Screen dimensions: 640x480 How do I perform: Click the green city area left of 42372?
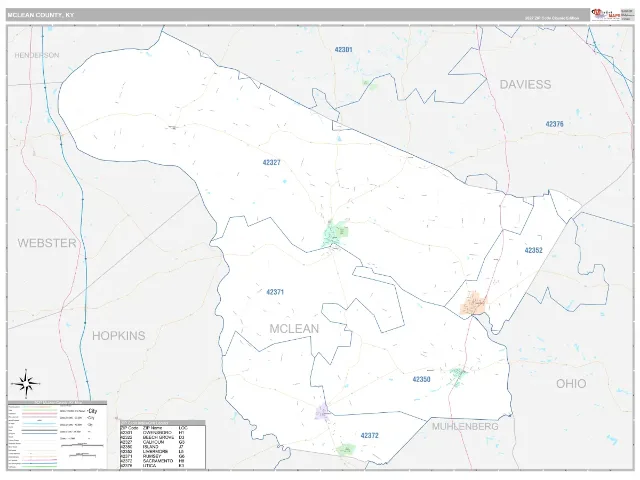click(346, 450)
